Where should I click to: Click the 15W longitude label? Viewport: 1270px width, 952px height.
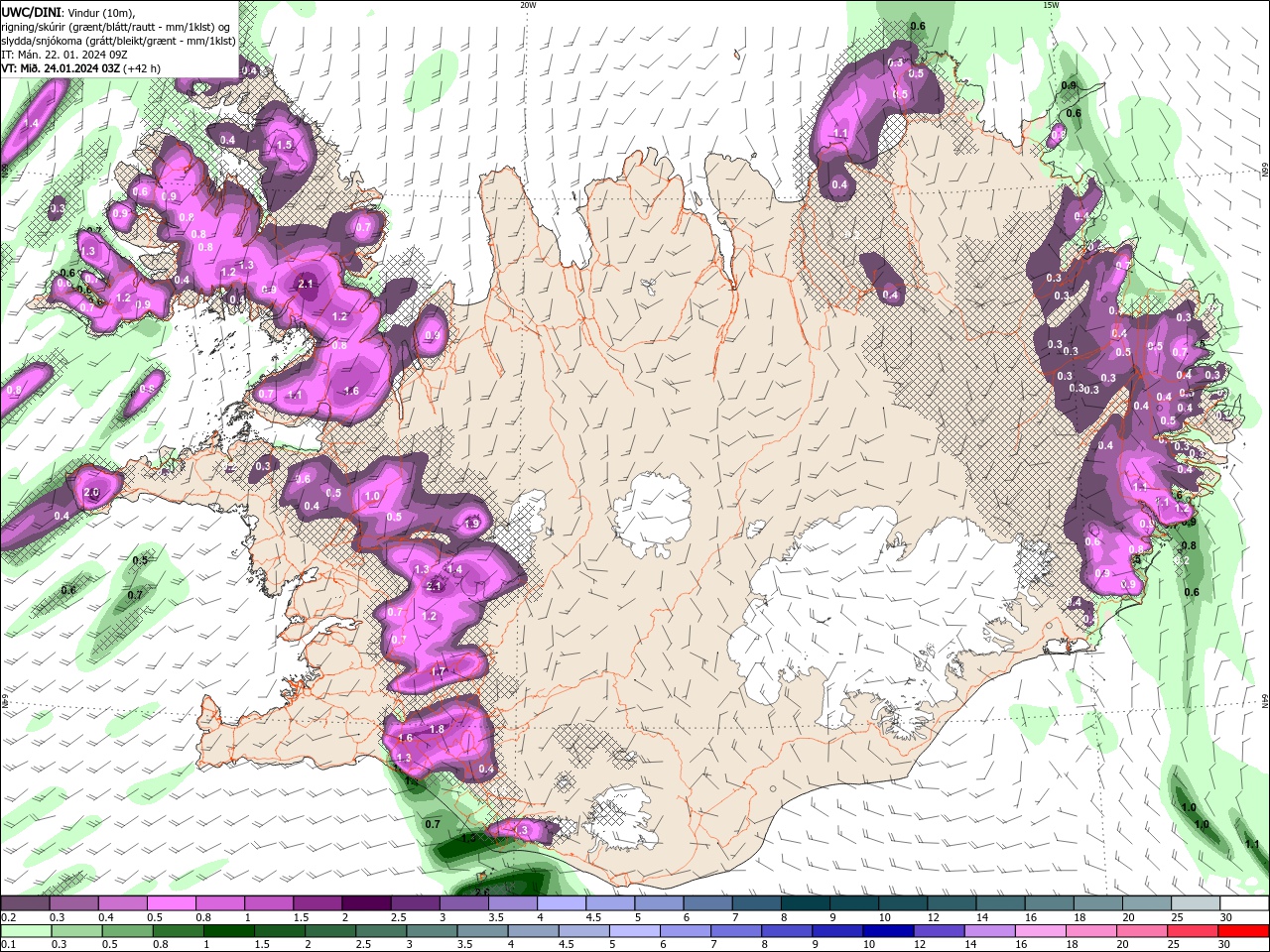(1051, 5)
